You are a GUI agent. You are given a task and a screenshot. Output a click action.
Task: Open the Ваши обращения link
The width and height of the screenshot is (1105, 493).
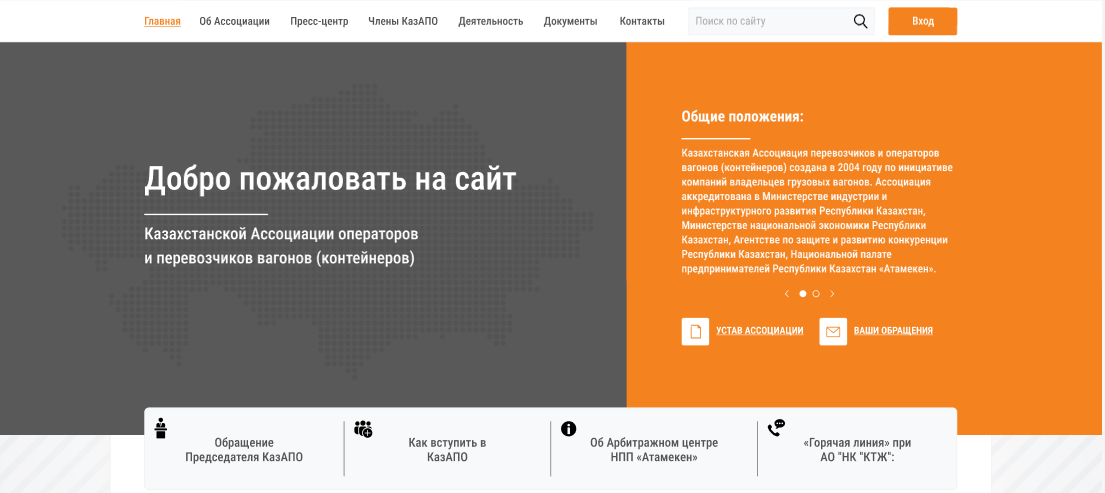[894, 330]
